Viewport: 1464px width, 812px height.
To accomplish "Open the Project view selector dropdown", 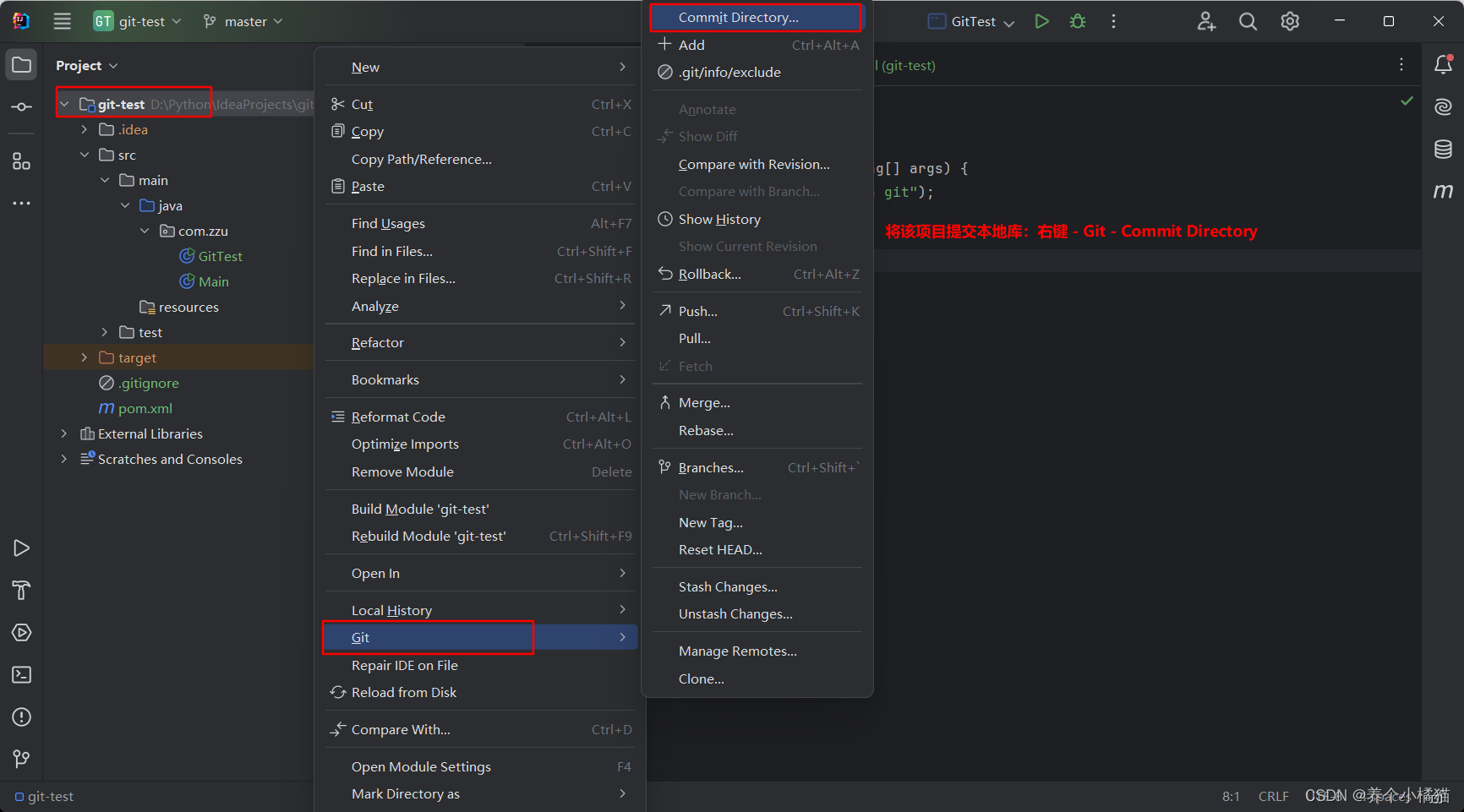I will (86, 65).
